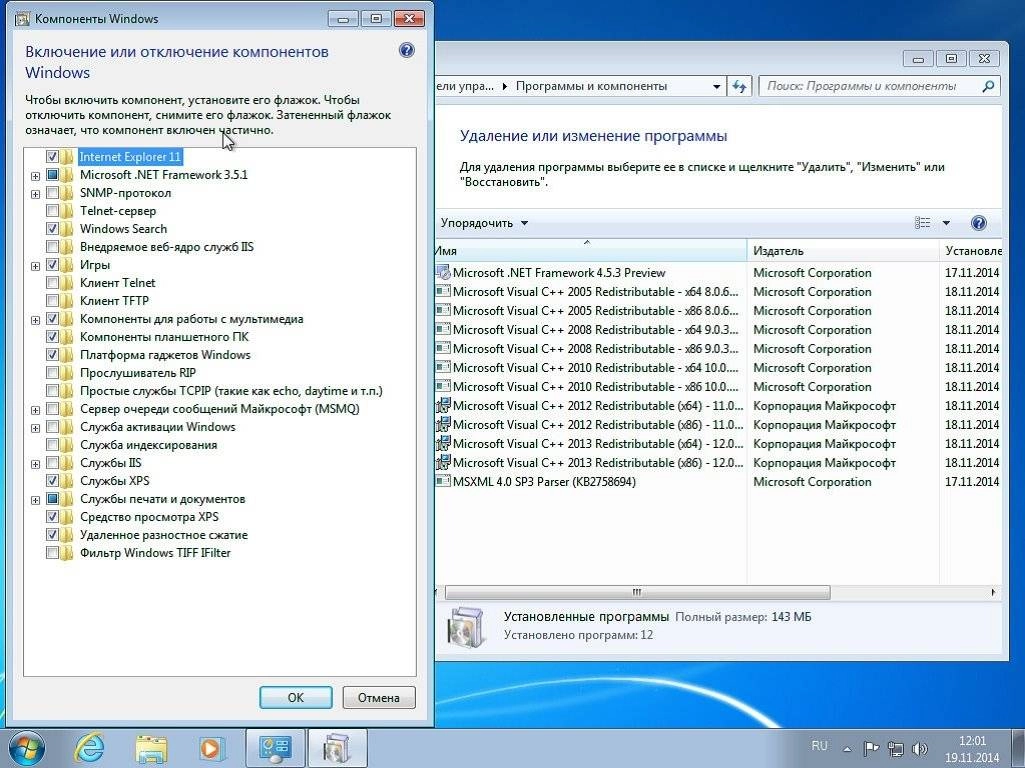This screenshot has width=1025, height=768.
Task: Expand the Игры tree node
Action: pos(35,266)
